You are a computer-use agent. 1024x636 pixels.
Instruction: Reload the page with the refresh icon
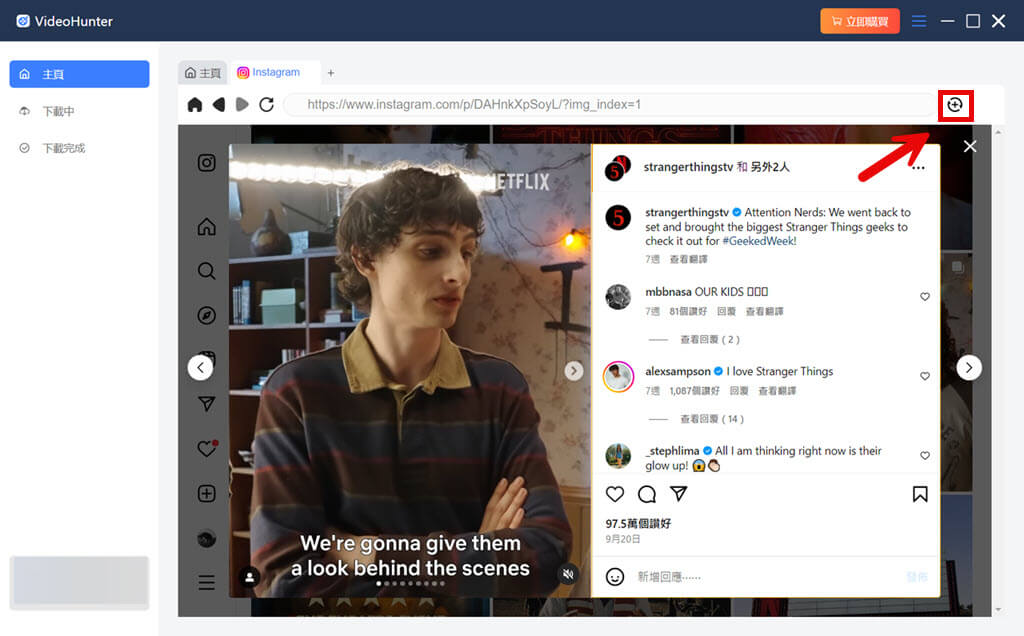pyautogui.click(x=266, y=104)
